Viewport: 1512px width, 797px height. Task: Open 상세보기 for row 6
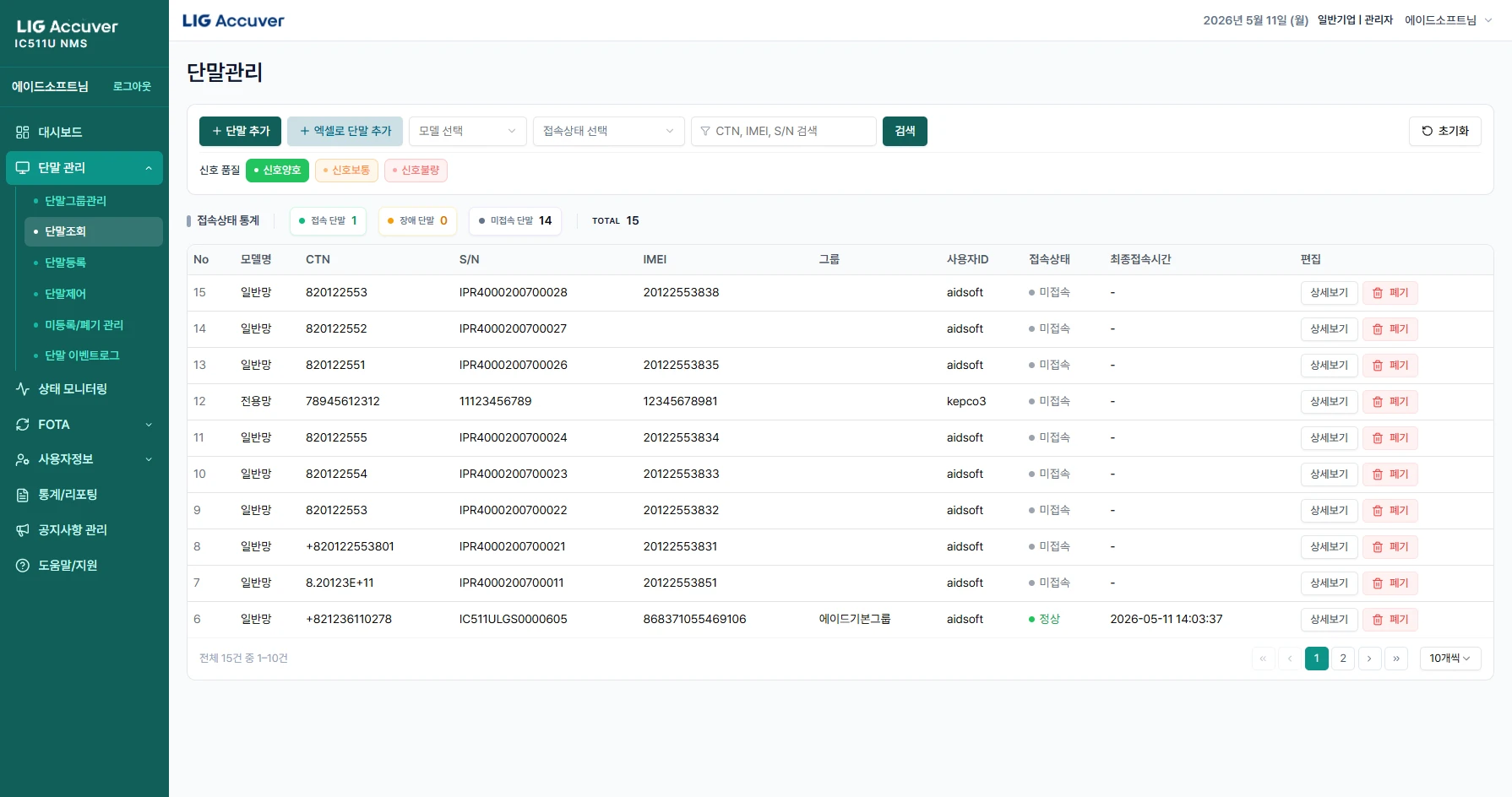(1329, 620)
